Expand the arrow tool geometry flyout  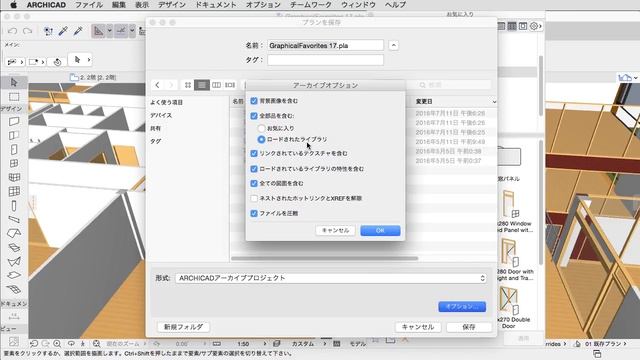point(89,60)
